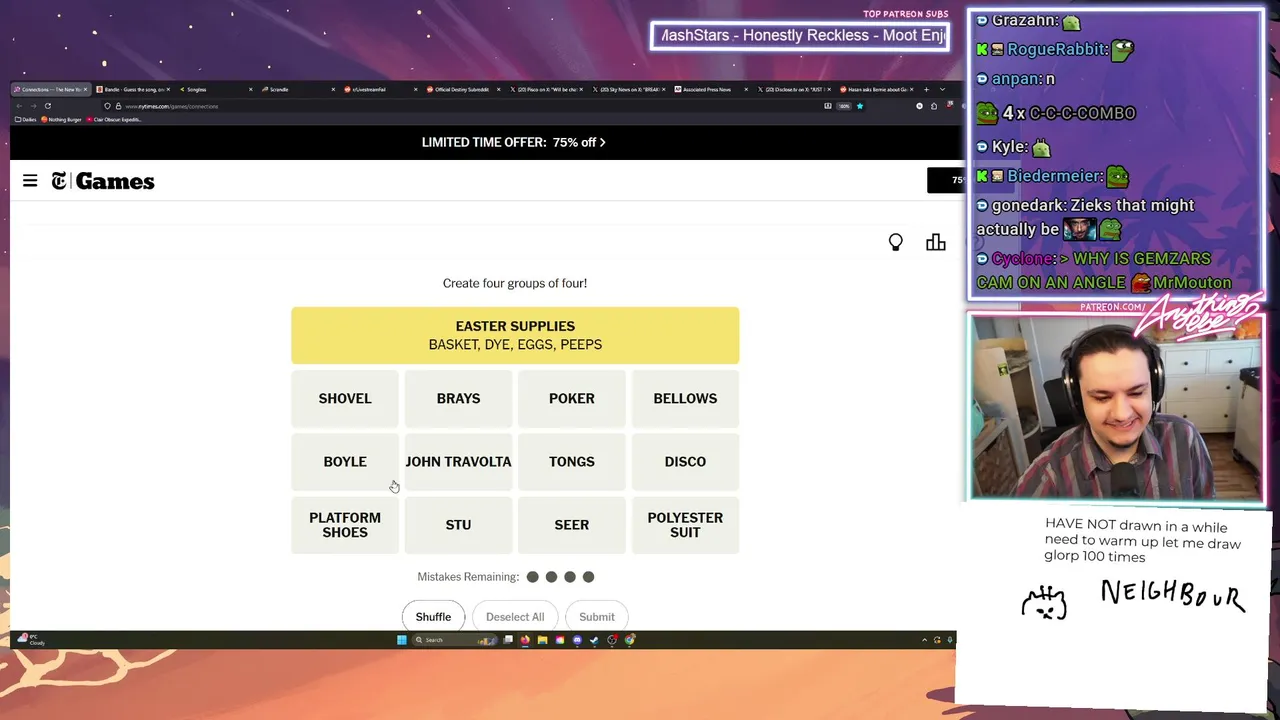Viewport: 1280px width, 720px height.
Task: Click the solved EASTER SUPPLIES group
Action: [x=515, y=335]
